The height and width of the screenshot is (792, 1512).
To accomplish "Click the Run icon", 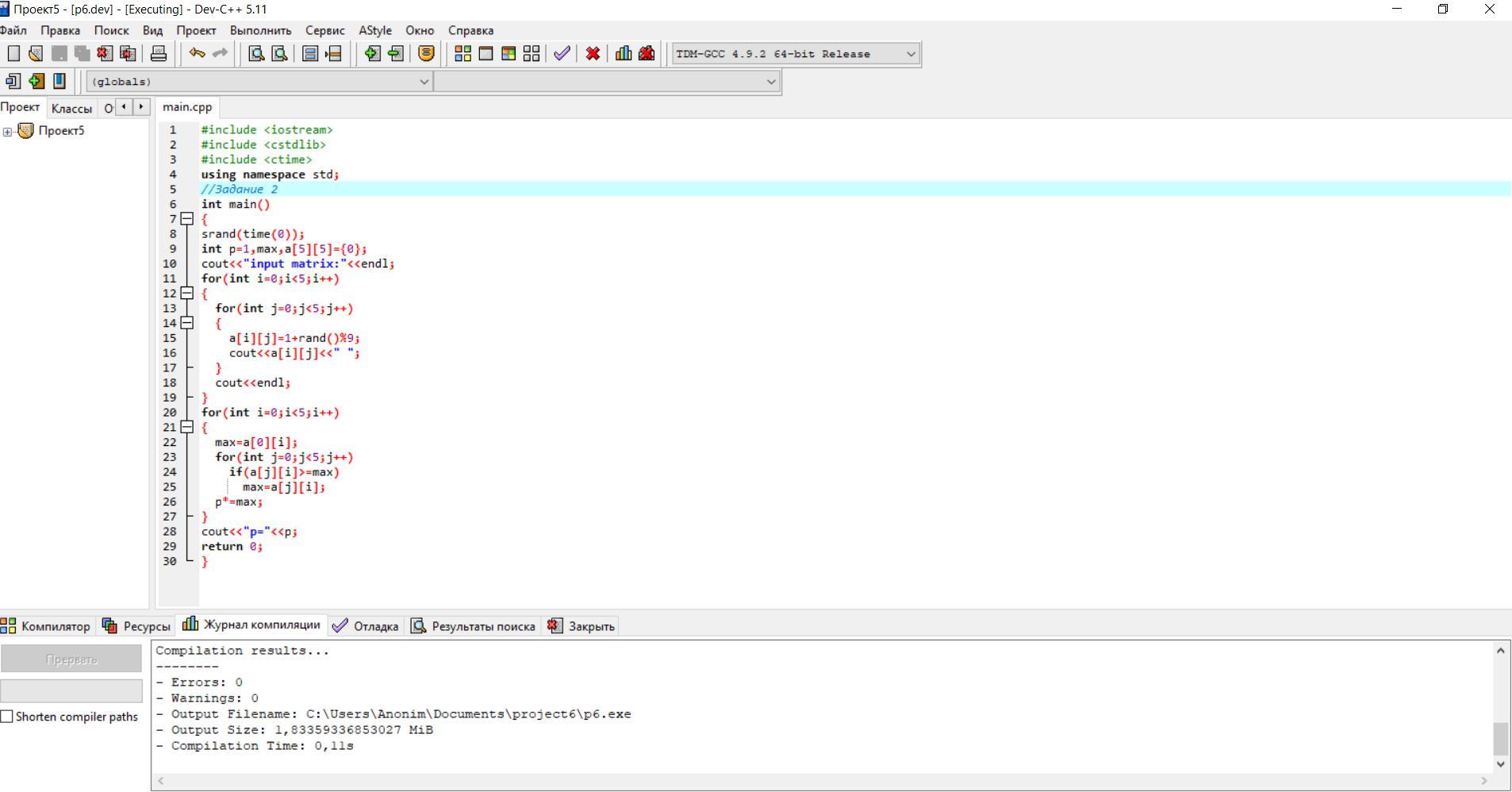I will click(x=485, y=53).
